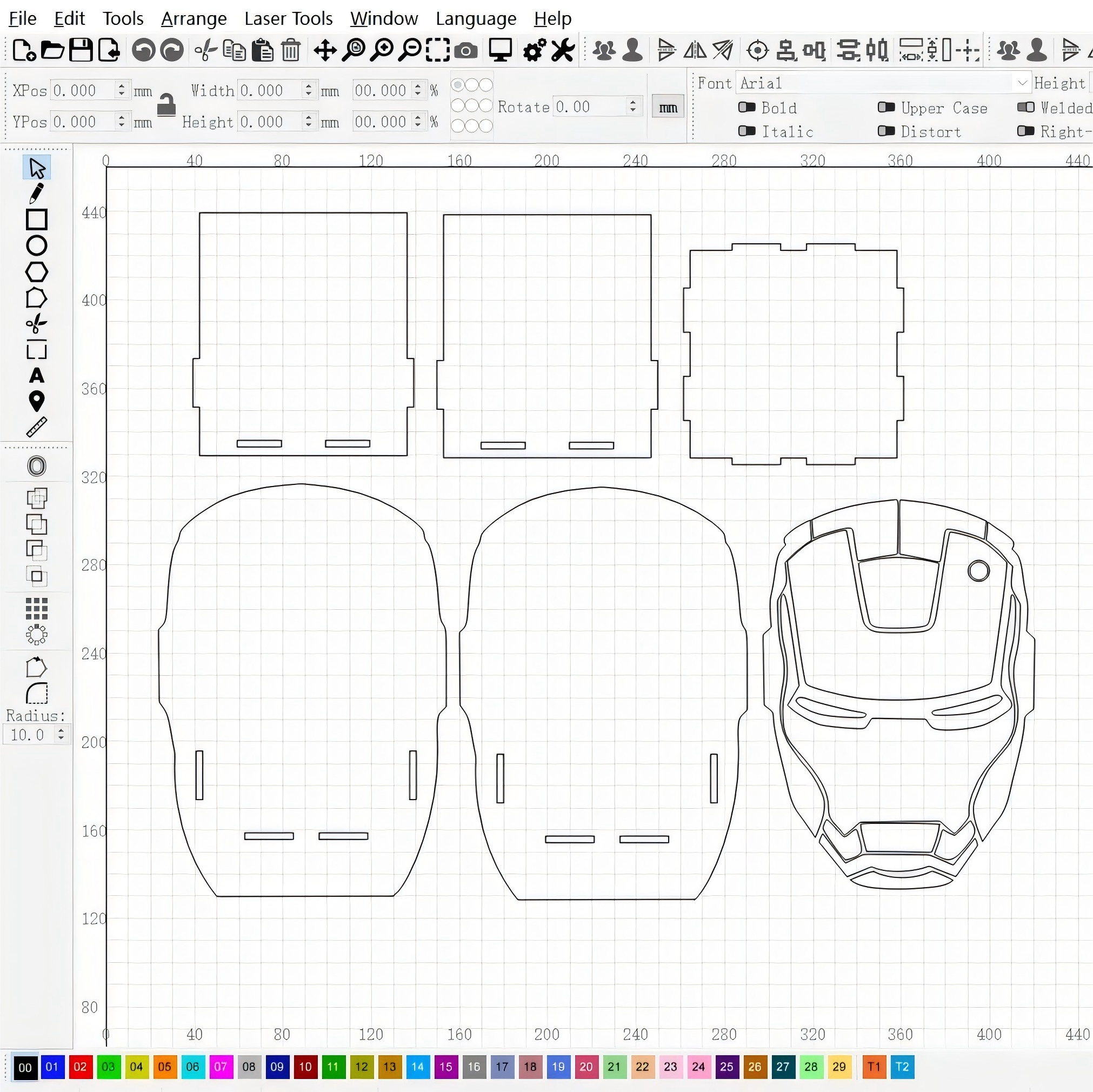
Task: Undo the last action
Action: click(144, 50)
